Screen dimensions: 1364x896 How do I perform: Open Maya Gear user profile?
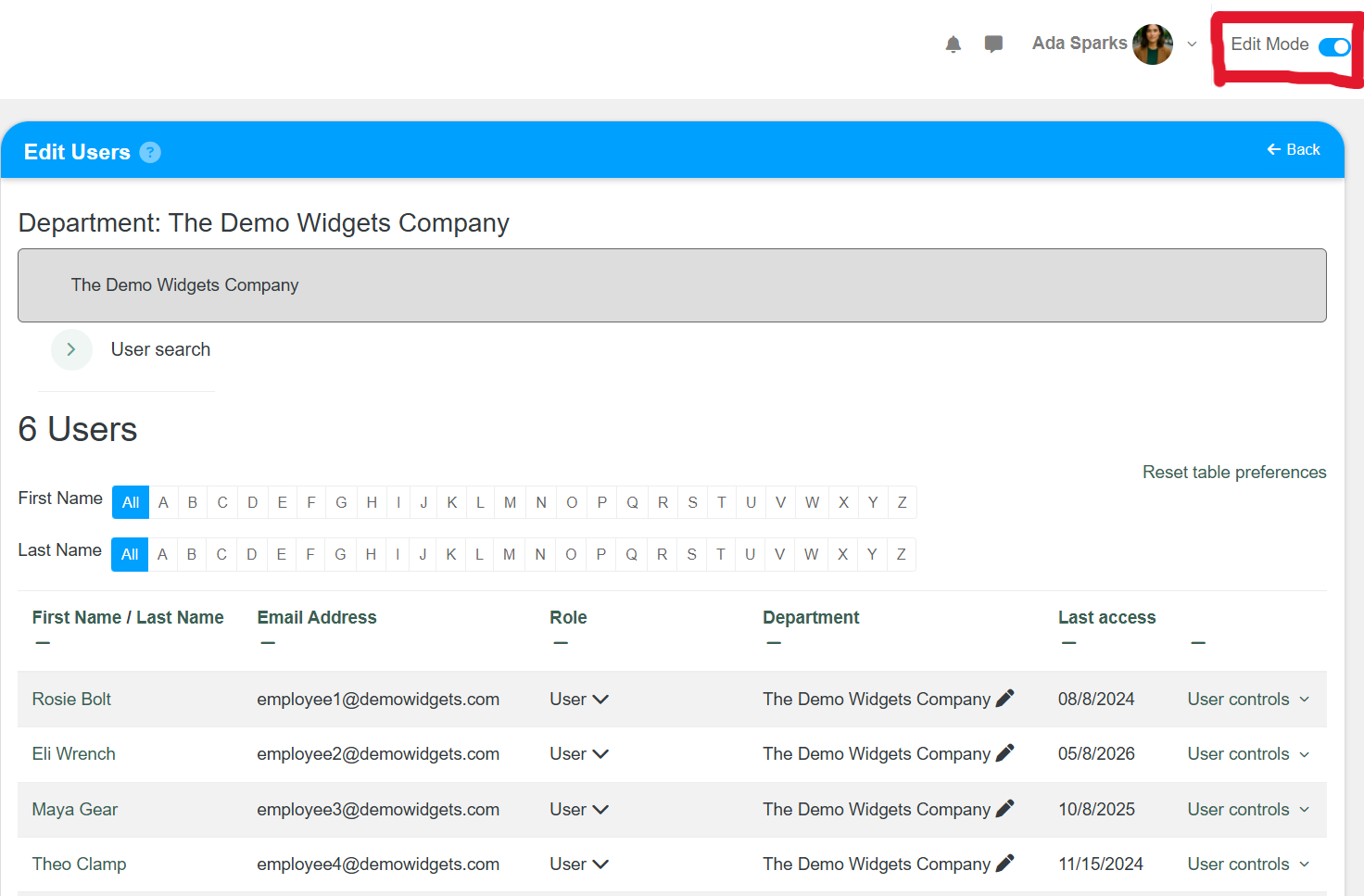(75, 809)
